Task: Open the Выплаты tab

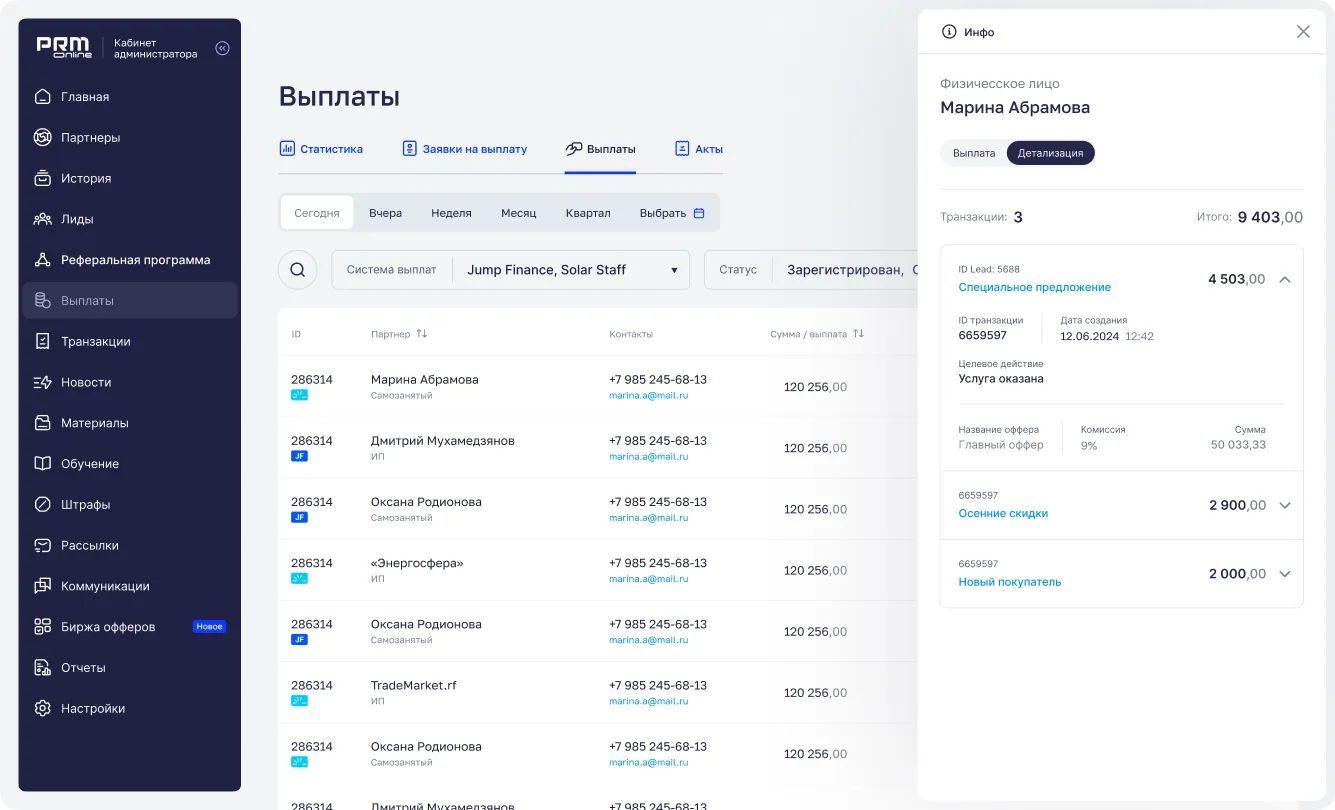Action: [601, 149]
